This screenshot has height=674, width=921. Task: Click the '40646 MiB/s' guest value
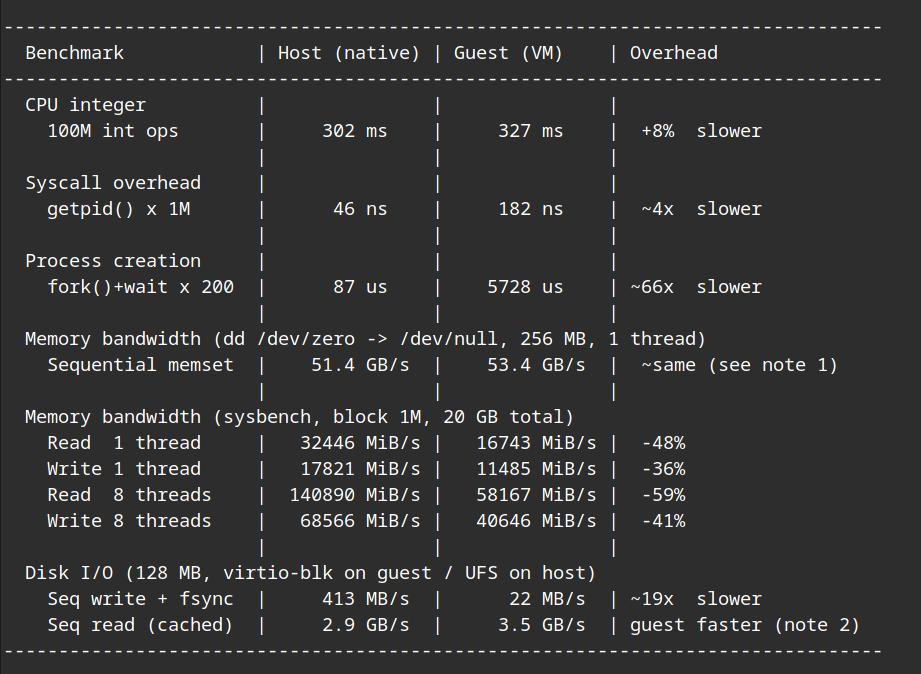536,521
